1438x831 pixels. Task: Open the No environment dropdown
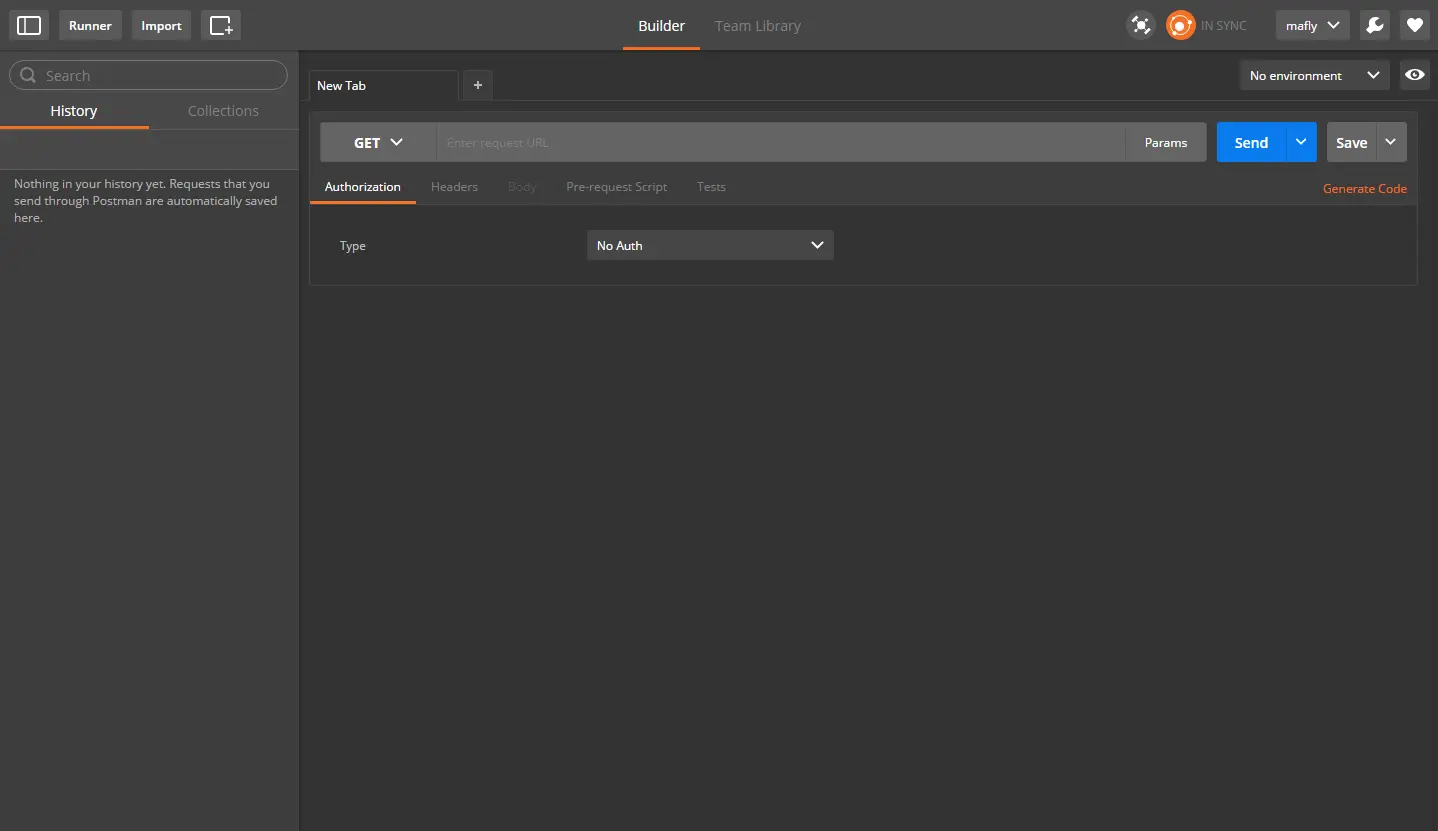coord(1314,75)
